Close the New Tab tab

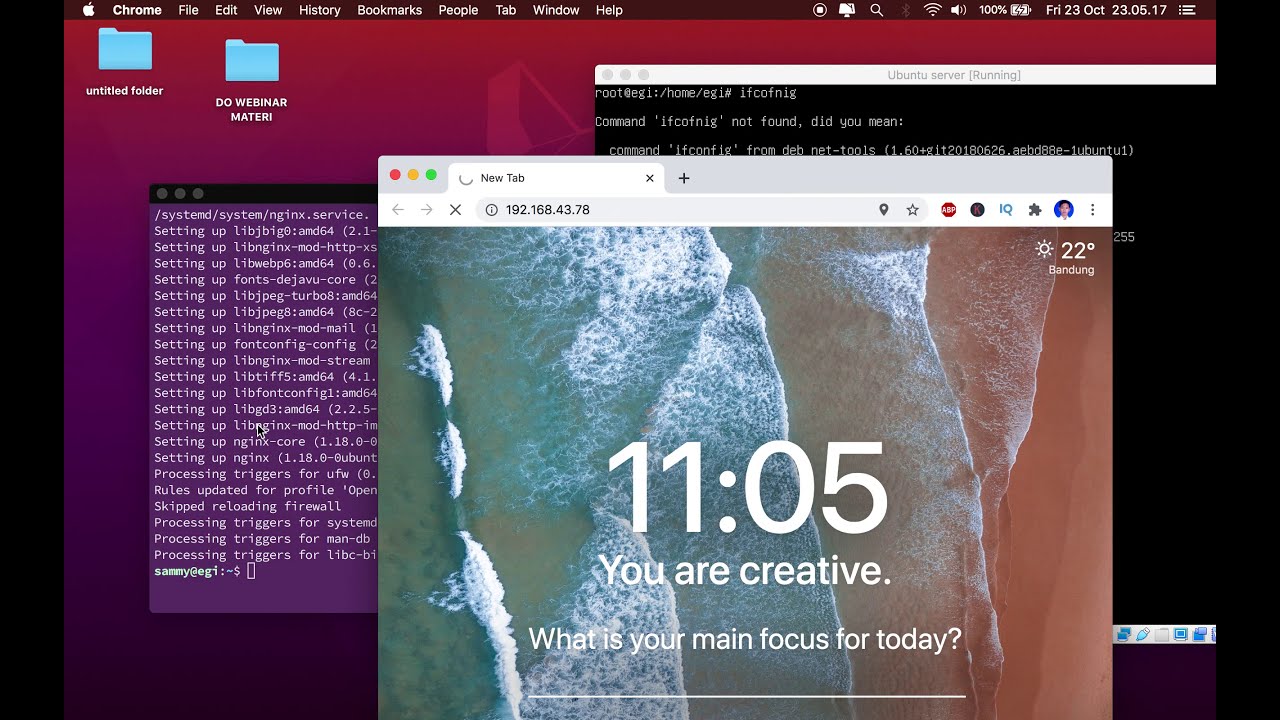[649, 178]
